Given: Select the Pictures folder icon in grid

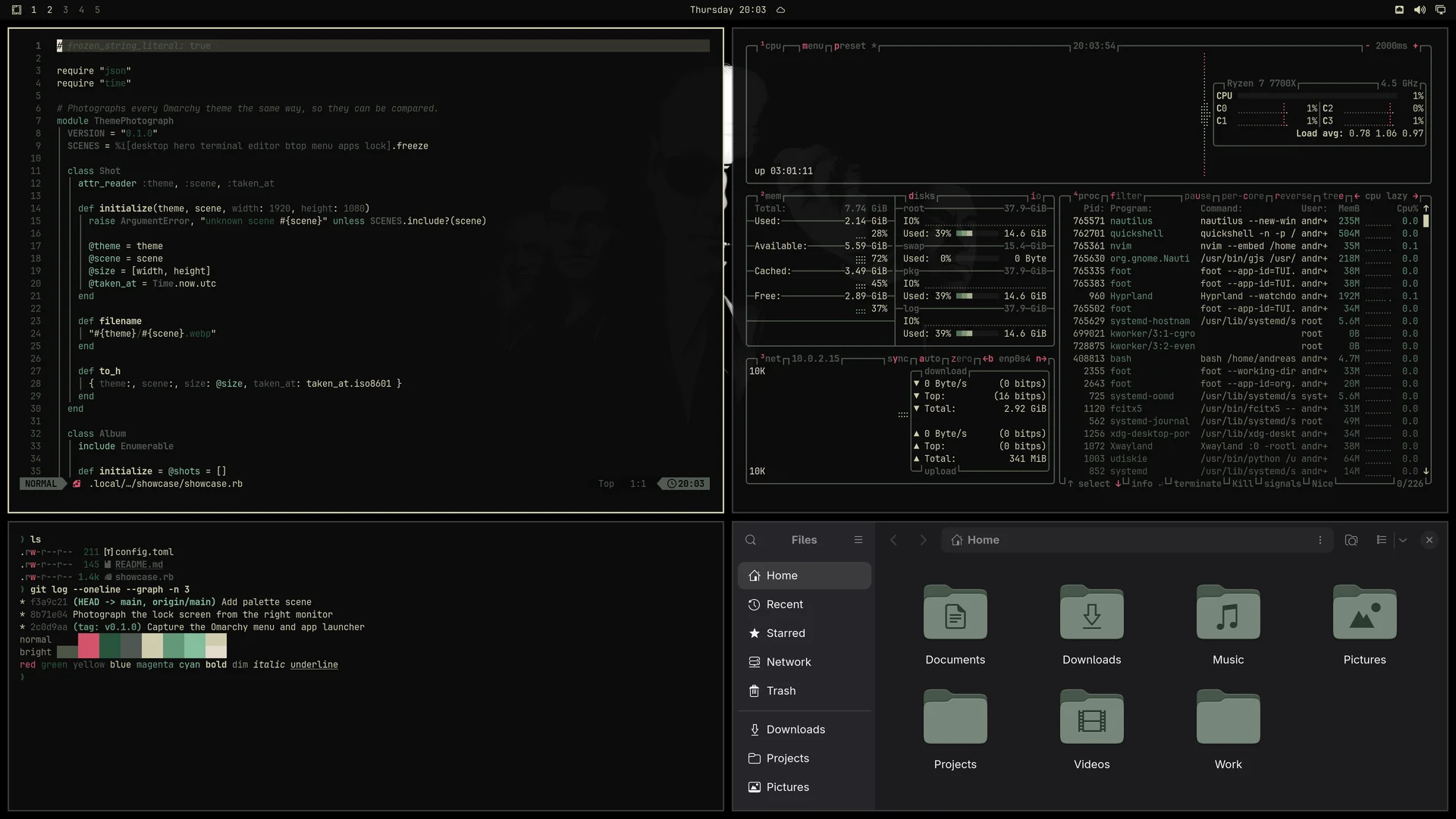Looking at the screenshot, I should (x=1365, y=612).
